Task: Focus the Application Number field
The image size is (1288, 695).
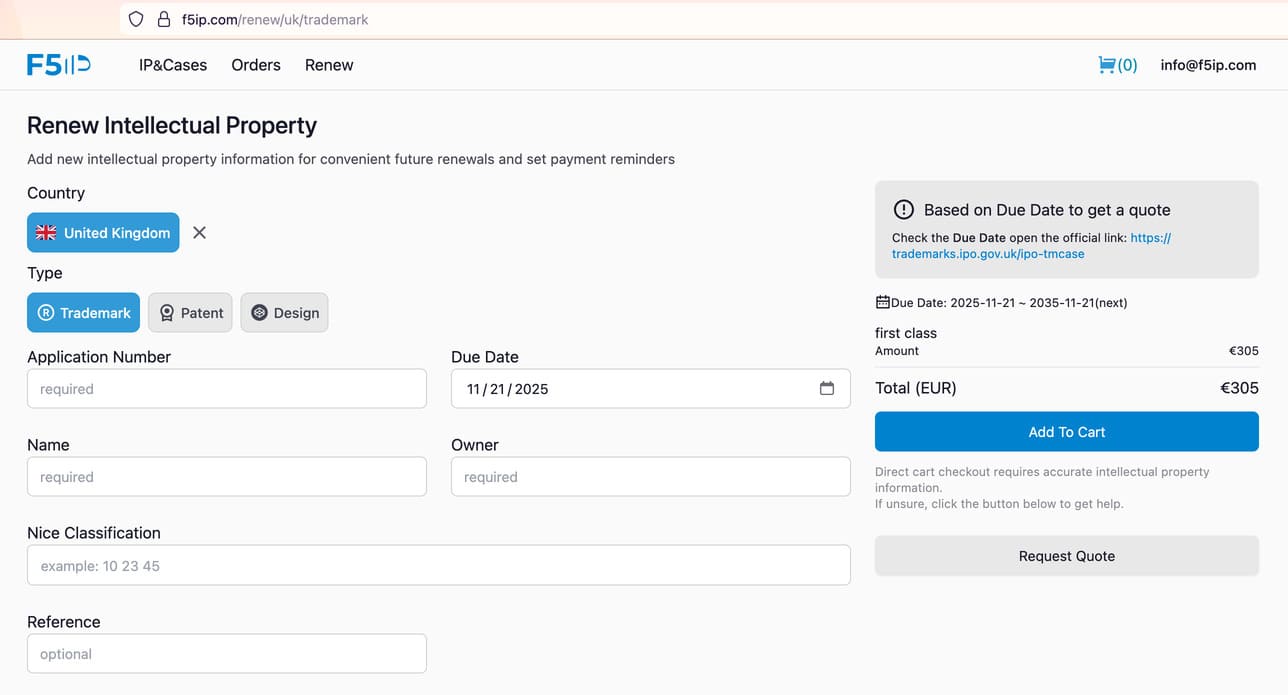Action: 227,389
